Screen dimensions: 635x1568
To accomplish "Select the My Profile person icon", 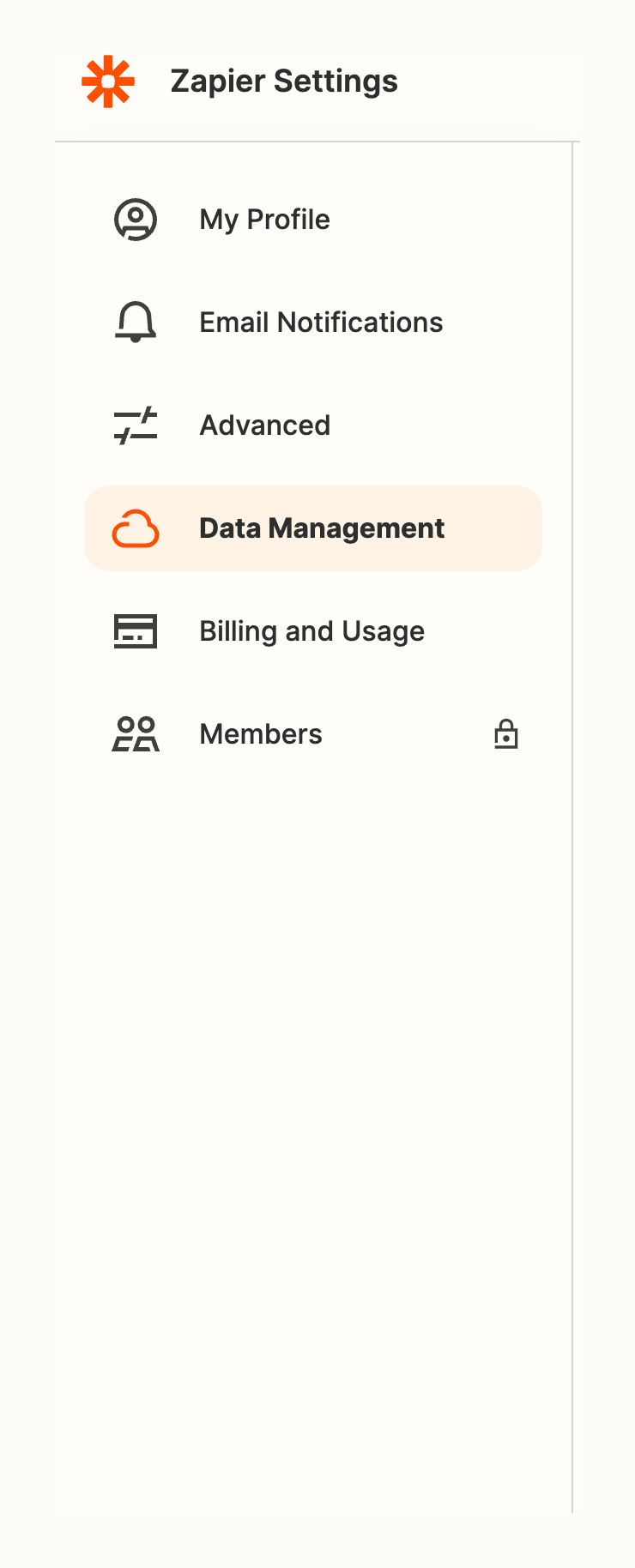I will click(135, 219).
